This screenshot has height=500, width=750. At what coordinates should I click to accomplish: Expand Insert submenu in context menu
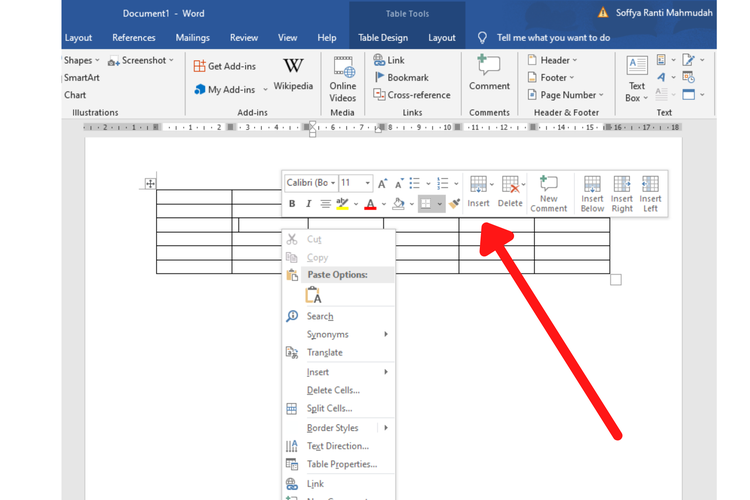339,372
